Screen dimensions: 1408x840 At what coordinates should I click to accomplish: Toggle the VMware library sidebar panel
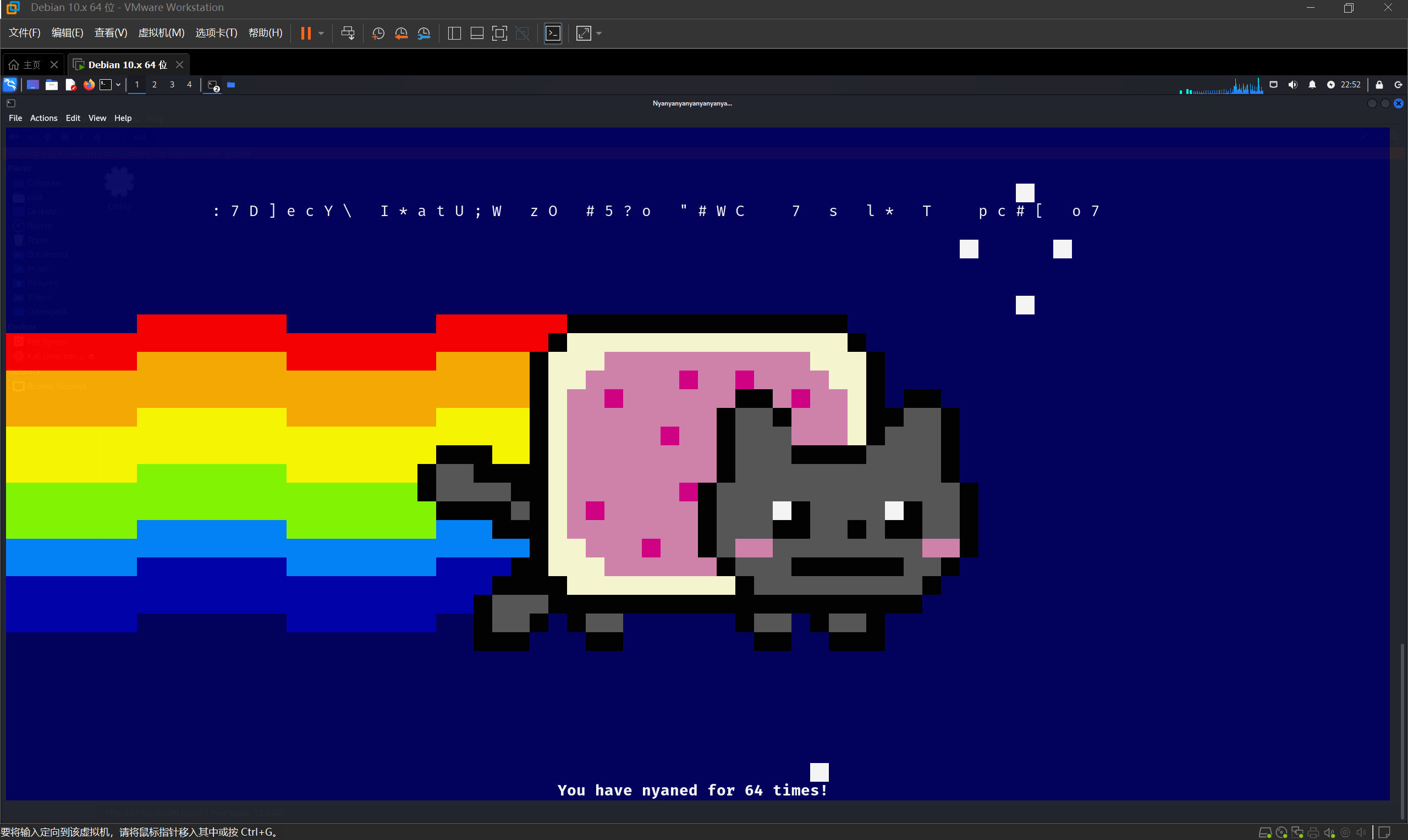click(454, 34)
